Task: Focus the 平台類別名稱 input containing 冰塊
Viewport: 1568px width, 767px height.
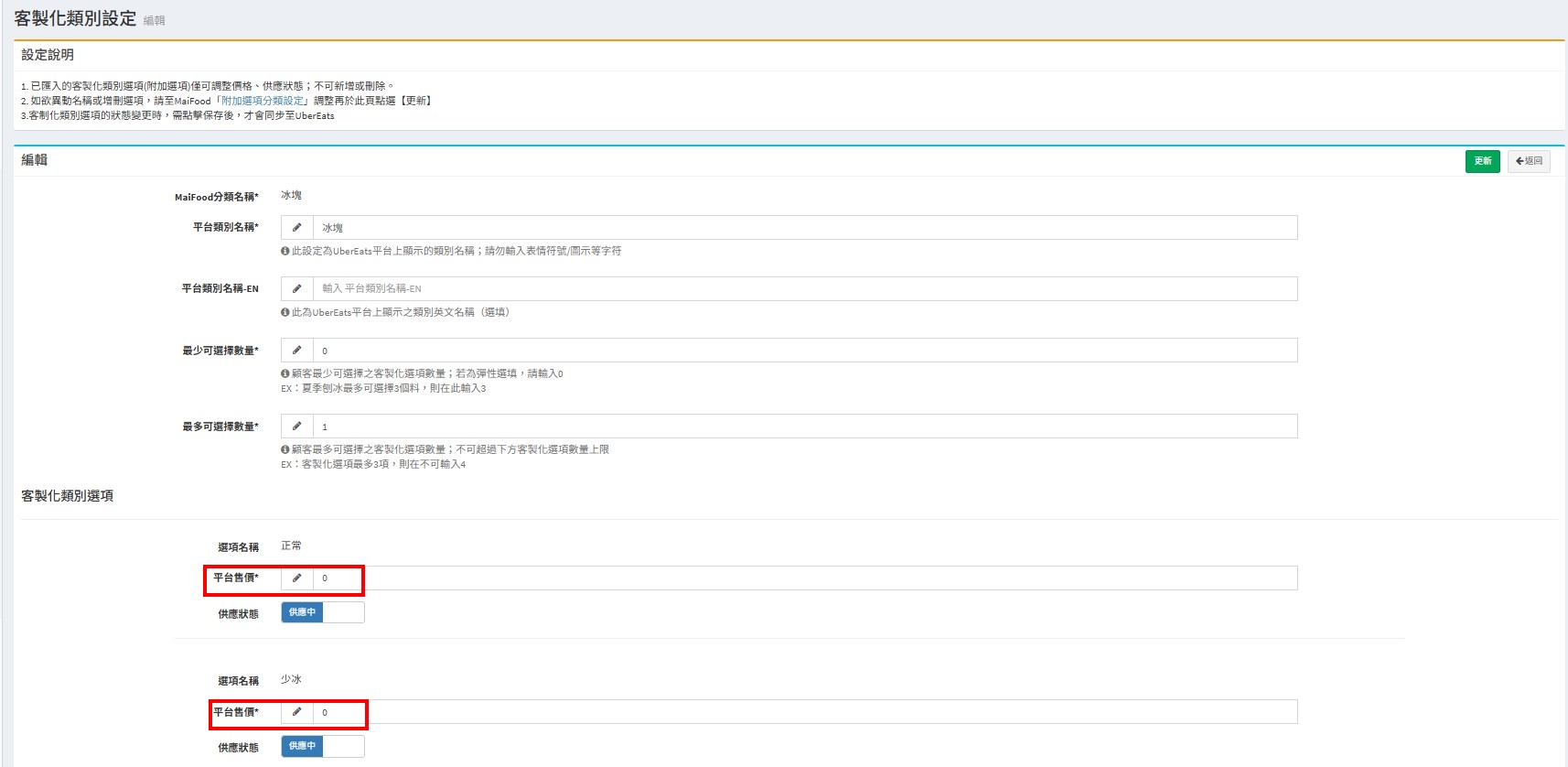Action: pos(804,228)
